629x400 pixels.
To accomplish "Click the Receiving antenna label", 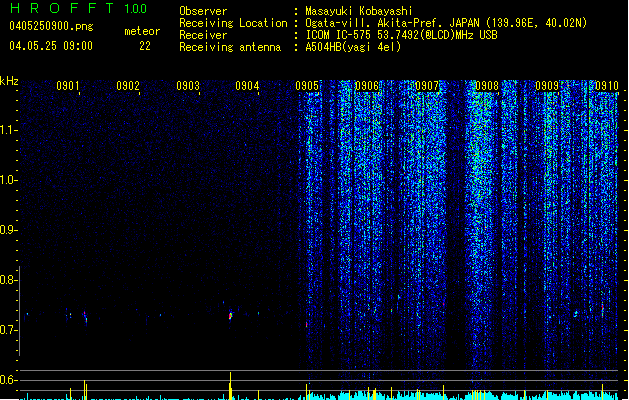I will 230,47.
